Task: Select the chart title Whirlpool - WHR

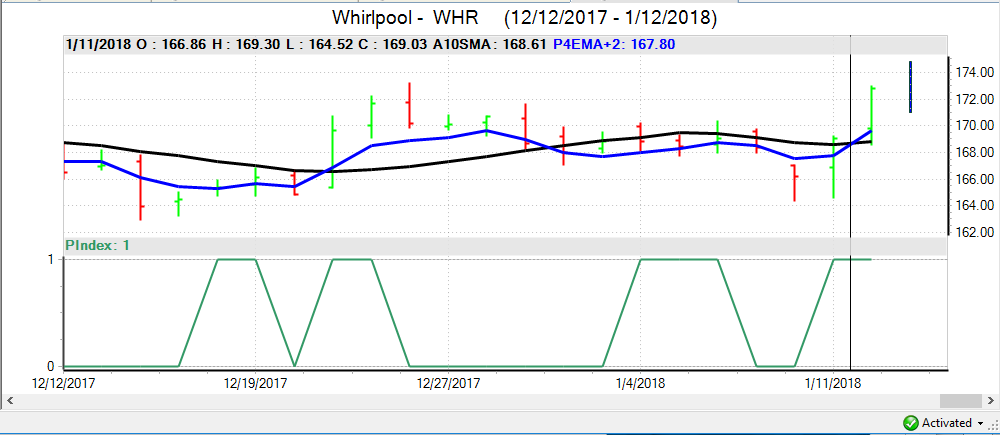Action: tap(406, 18)
